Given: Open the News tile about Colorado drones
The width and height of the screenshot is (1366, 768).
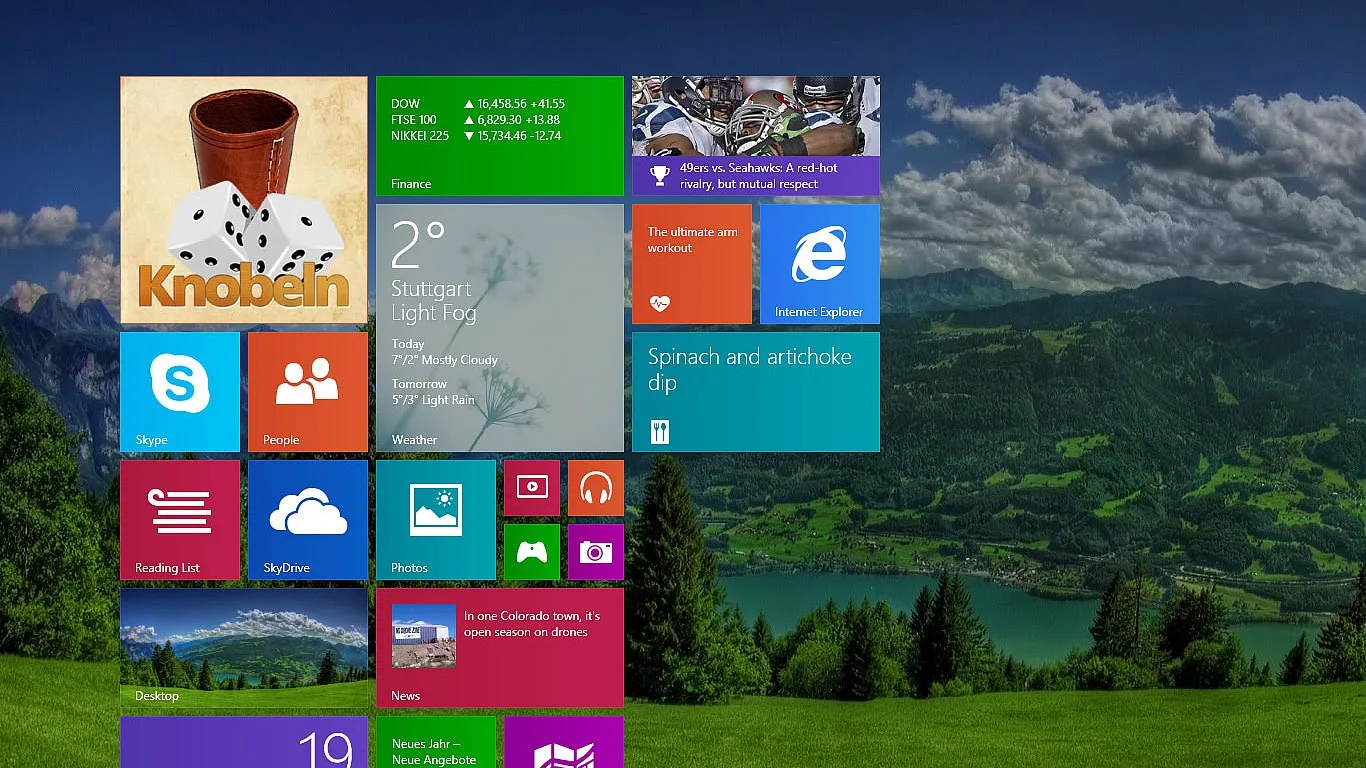Looking at the screenshot, I should tap(500, 648).
